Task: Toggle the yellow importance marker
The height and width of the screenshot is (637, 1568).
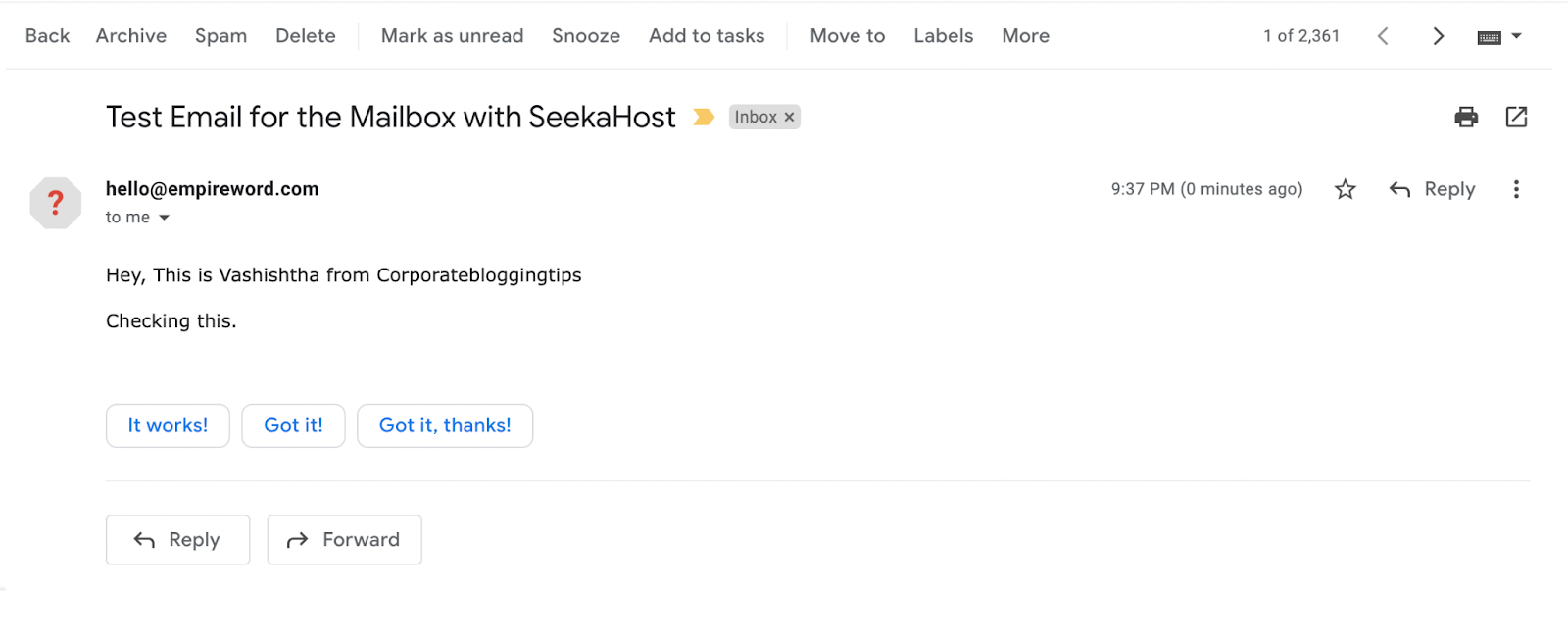Action: [704, 118]
